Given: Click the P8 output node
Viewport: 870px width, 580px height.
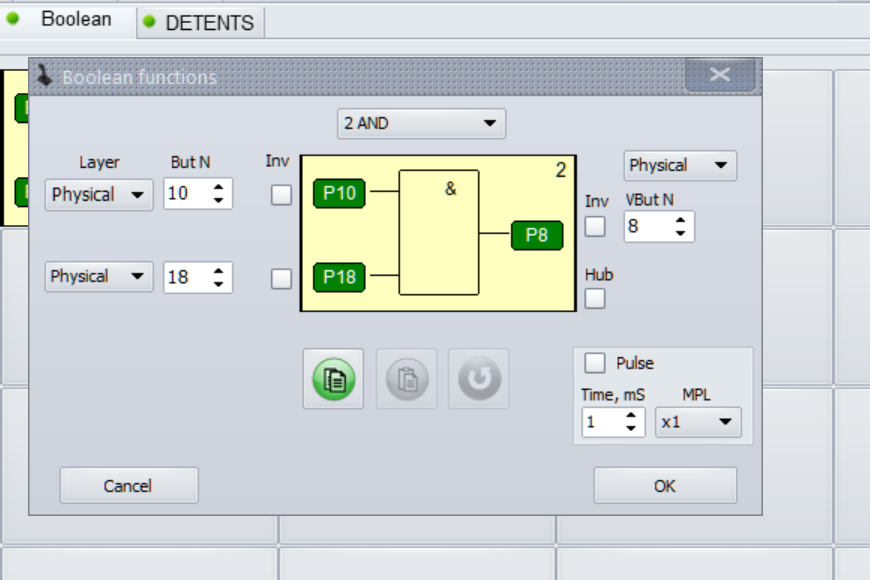Looking at the screenshot, I should [x=537, y=235].
